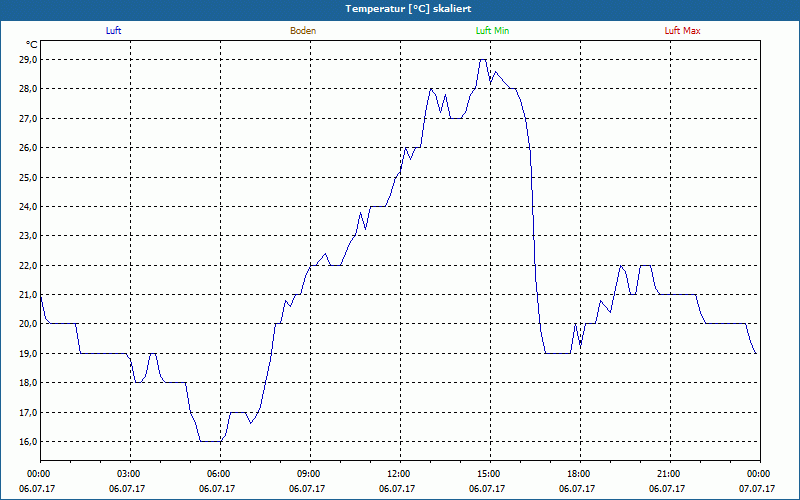Click the 27,0 y-axis value

click(29, 118)
